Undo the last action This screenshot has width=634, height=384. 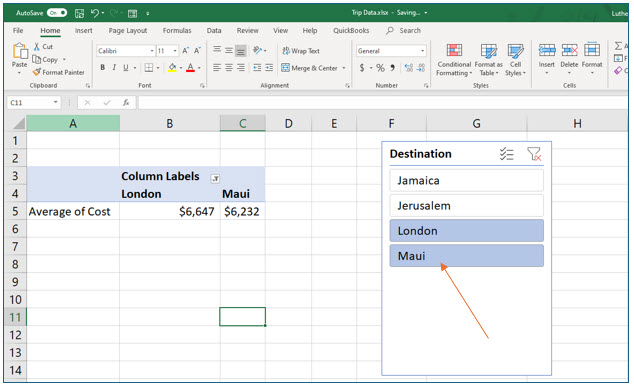[95, 13]
